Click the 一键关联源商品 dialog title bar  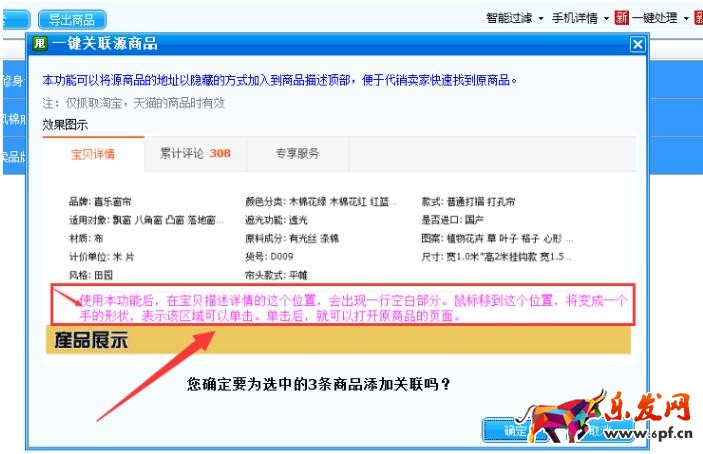pyautogui.click(x=337, y=44)
